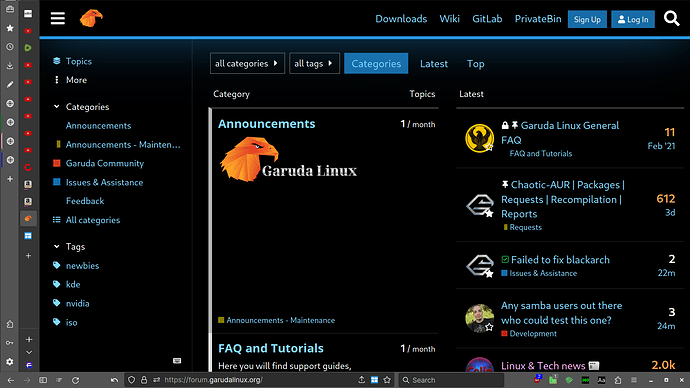Click the undo close tab arrow

[114, 380]
